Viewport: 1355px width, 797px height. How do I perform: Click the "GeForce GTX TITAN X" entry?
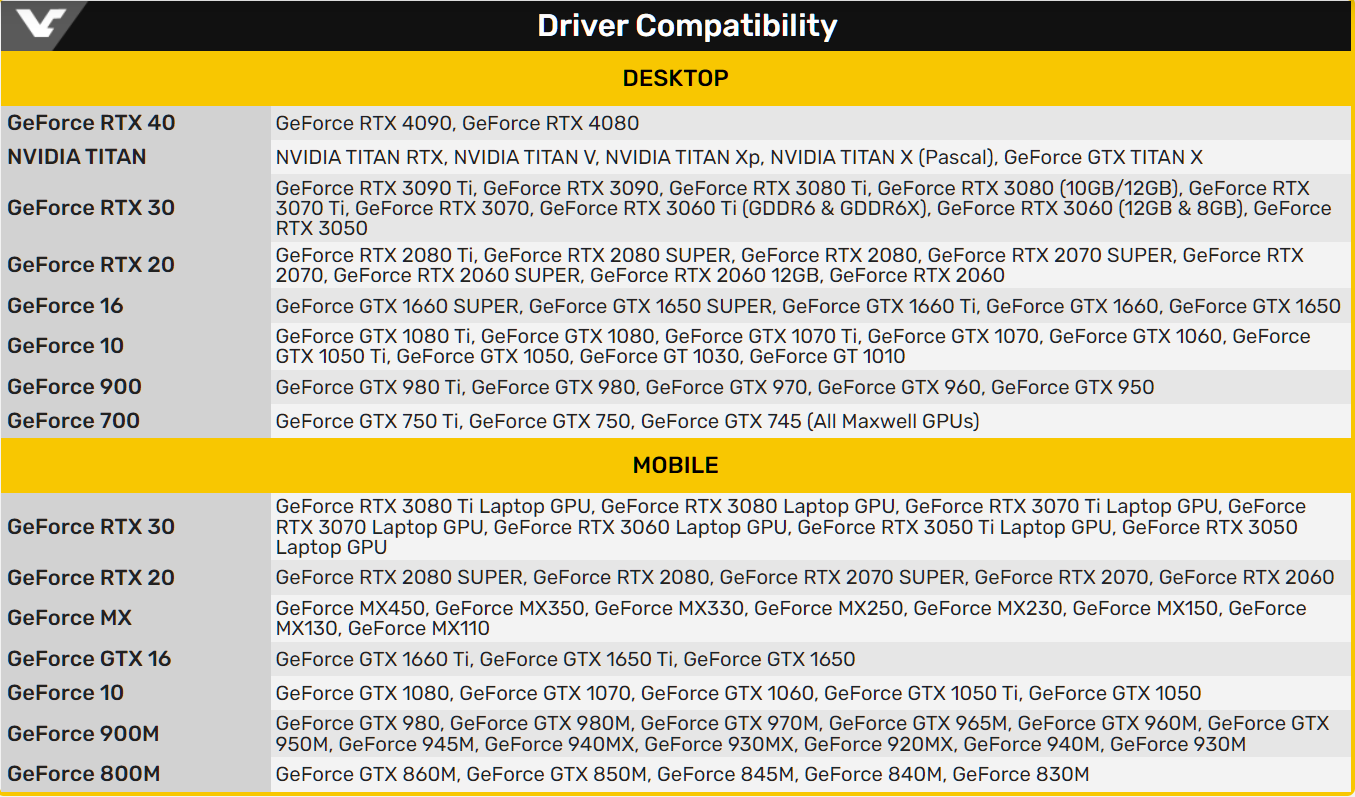[1103, 157]
